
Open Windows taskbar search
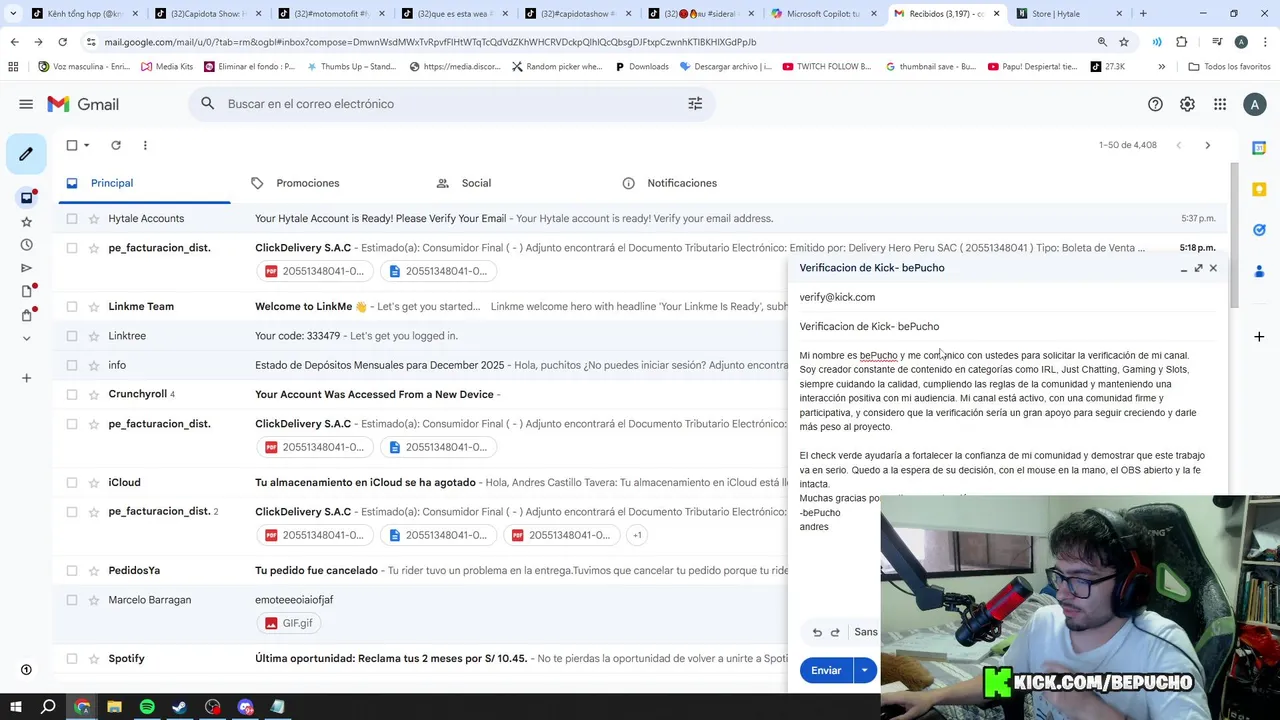[48, 707]
